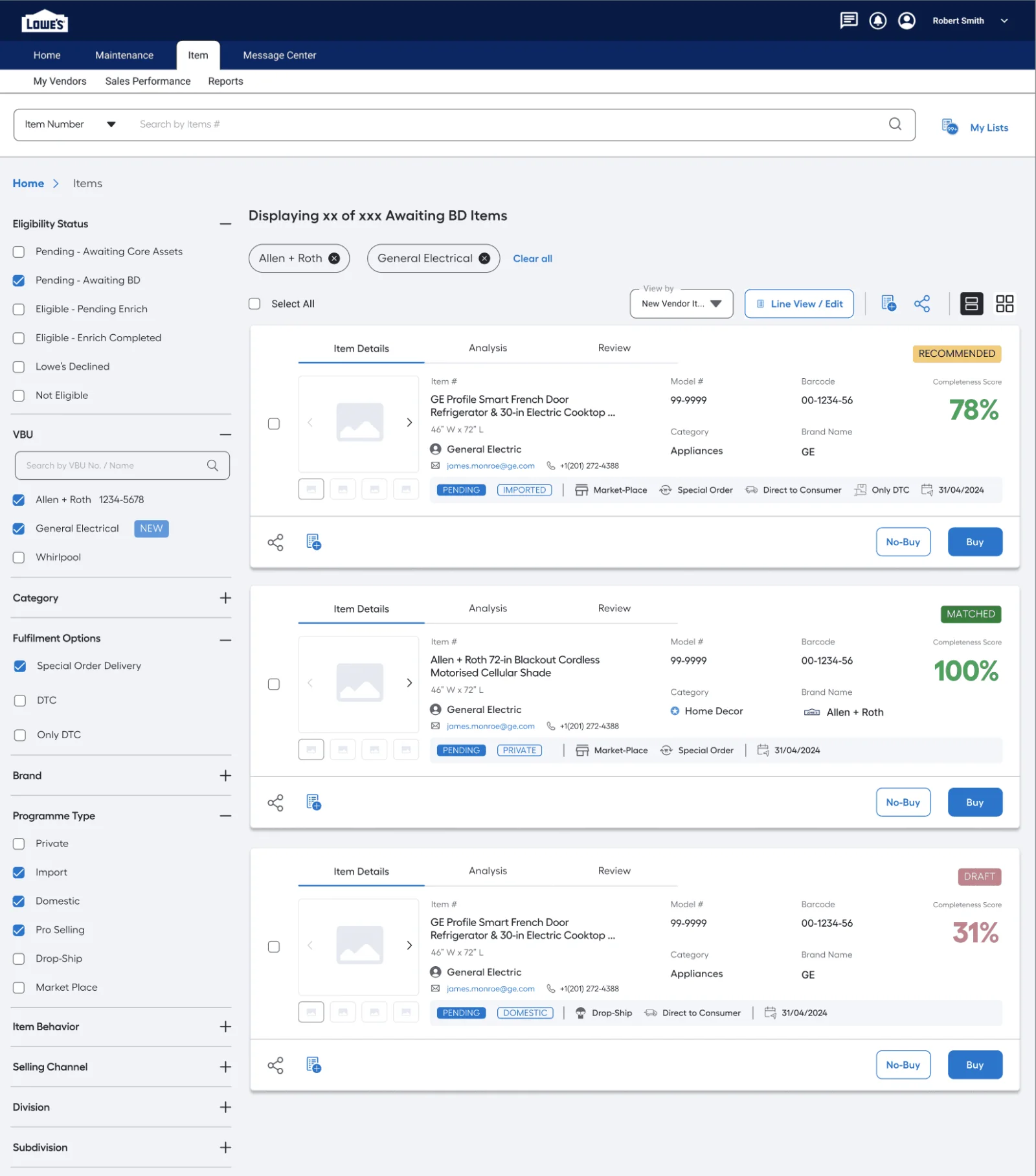Remove the General Electrical filter chip
1036x1176 pixels.
(x=484, y=258)
